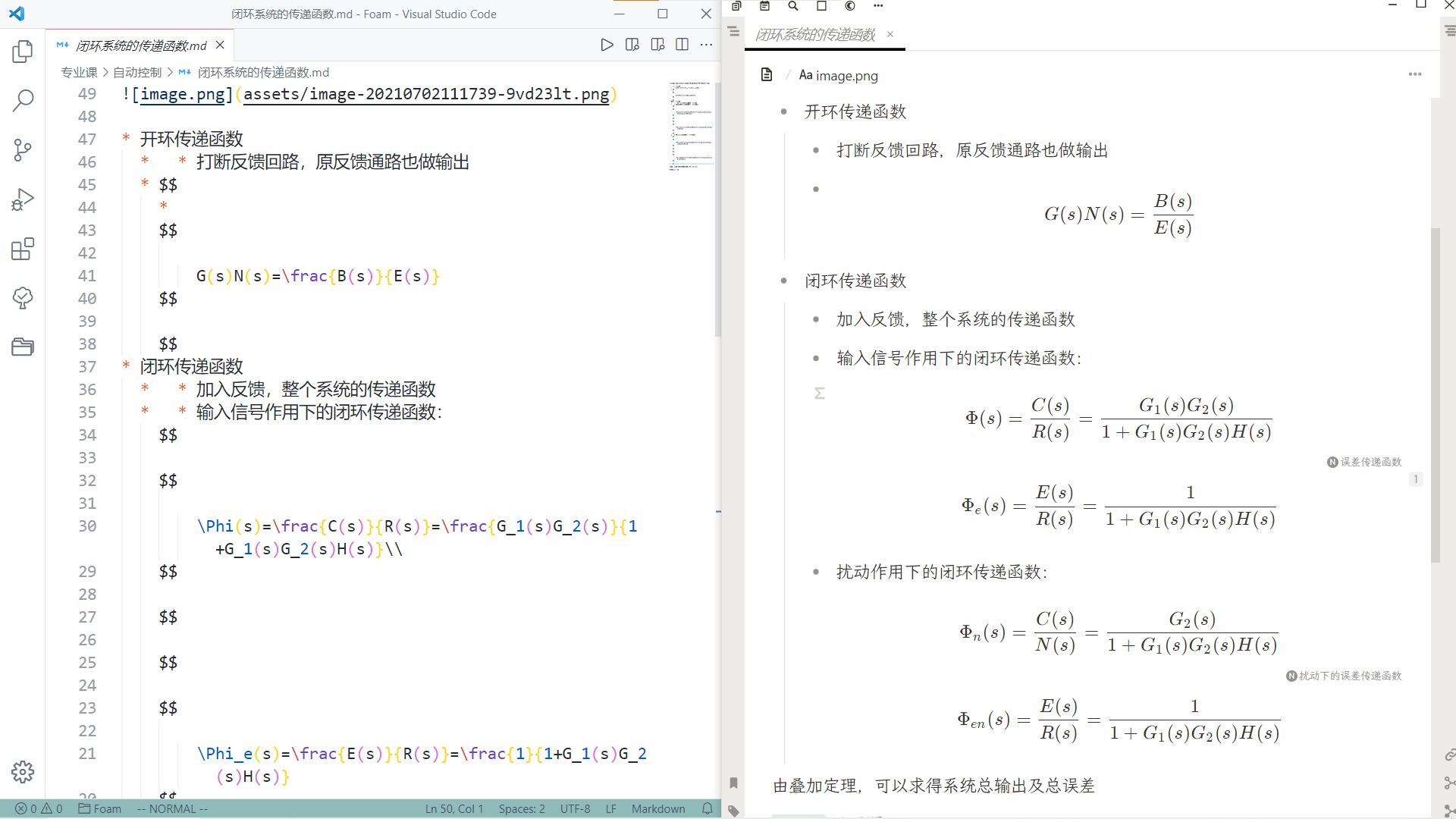Click the code minimap overview
This screenshot has height=819, width=1456.
pyautogui.click(x=691, y=125)
